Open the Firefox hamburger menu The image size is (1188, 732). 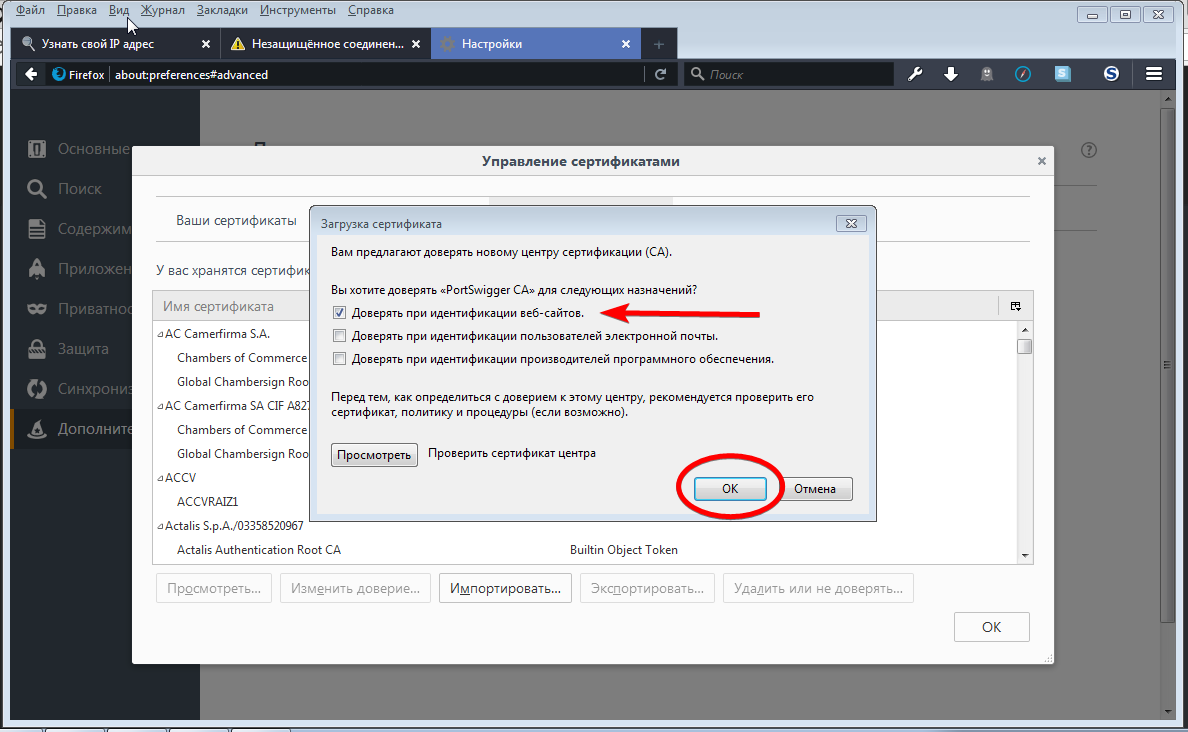point(1154,74)
